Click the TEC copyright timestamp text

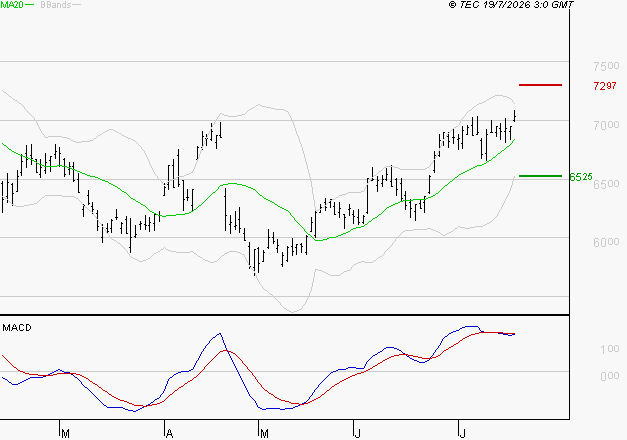click(x=511, y=5)
